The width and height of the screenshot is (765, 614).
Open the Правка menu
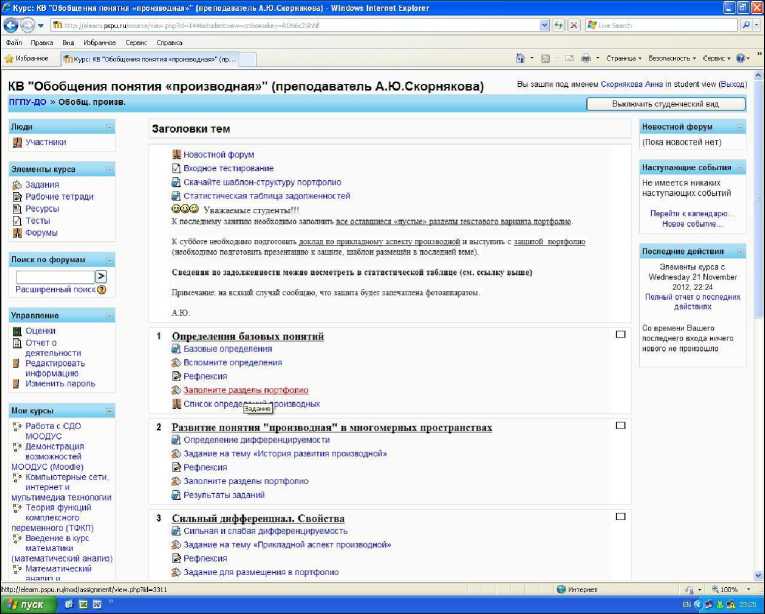coord(42,43)
